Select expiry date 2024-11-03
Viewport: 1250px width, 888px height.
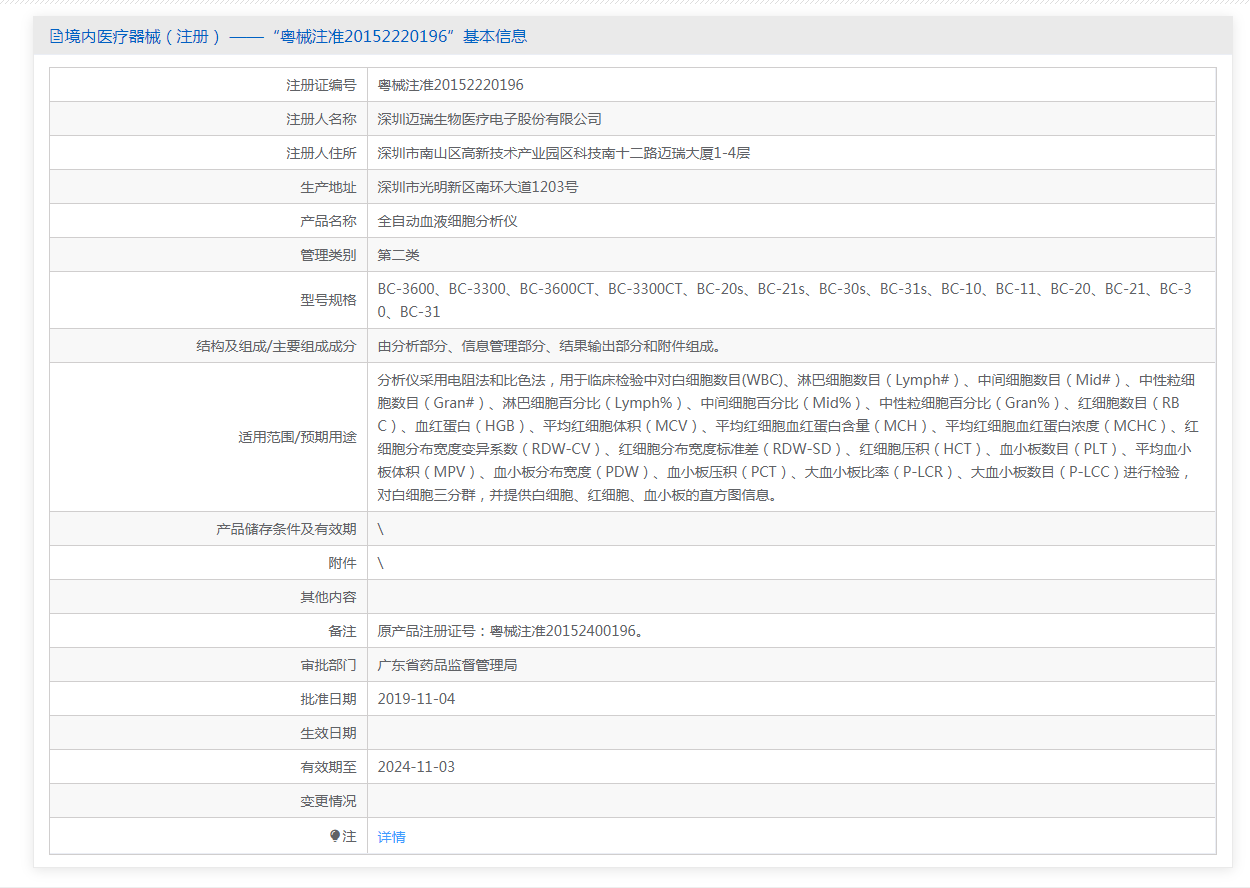click(416, 767)
